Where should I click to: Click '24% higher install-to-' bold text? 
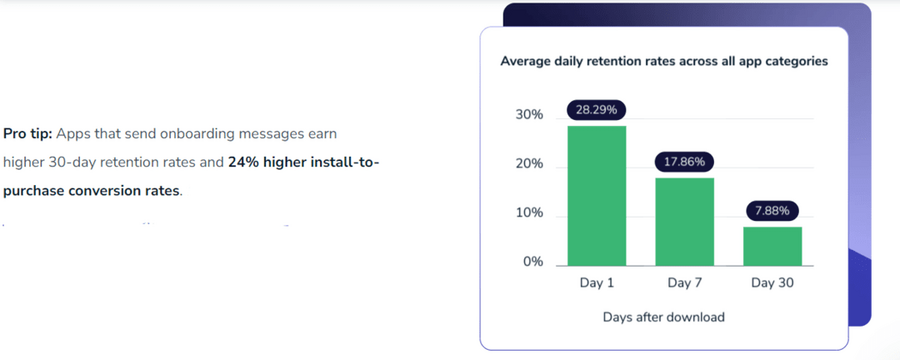click(304, 162)
